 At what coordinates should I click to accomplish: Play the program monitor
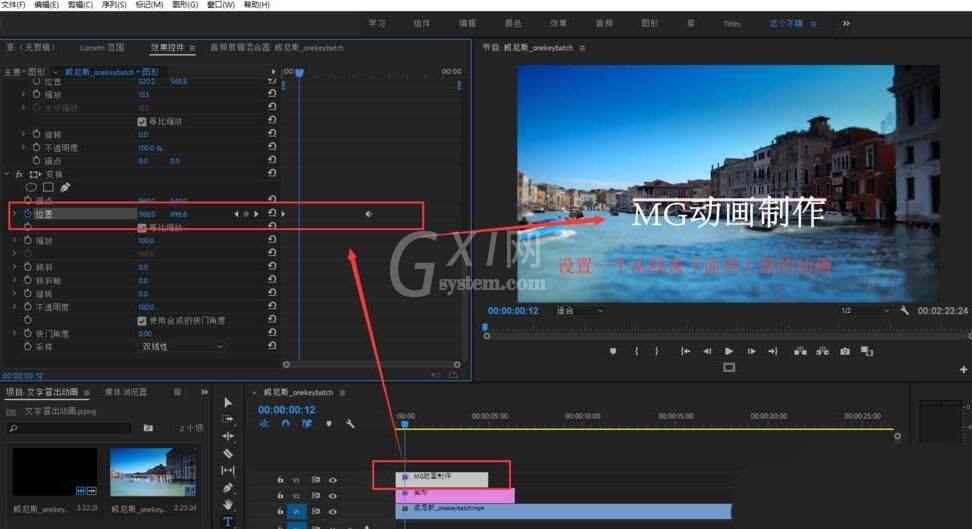pos(729,351)
